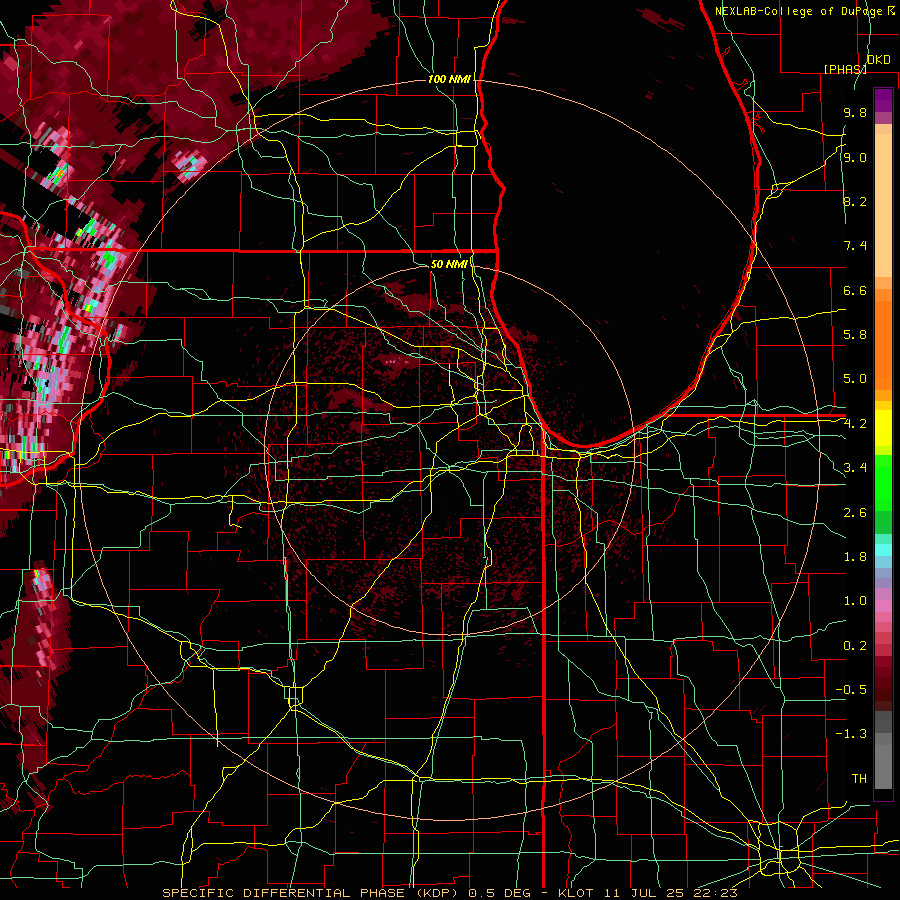Click the -1.3 scale value
The image size is (900, 900).
[851, 734]
